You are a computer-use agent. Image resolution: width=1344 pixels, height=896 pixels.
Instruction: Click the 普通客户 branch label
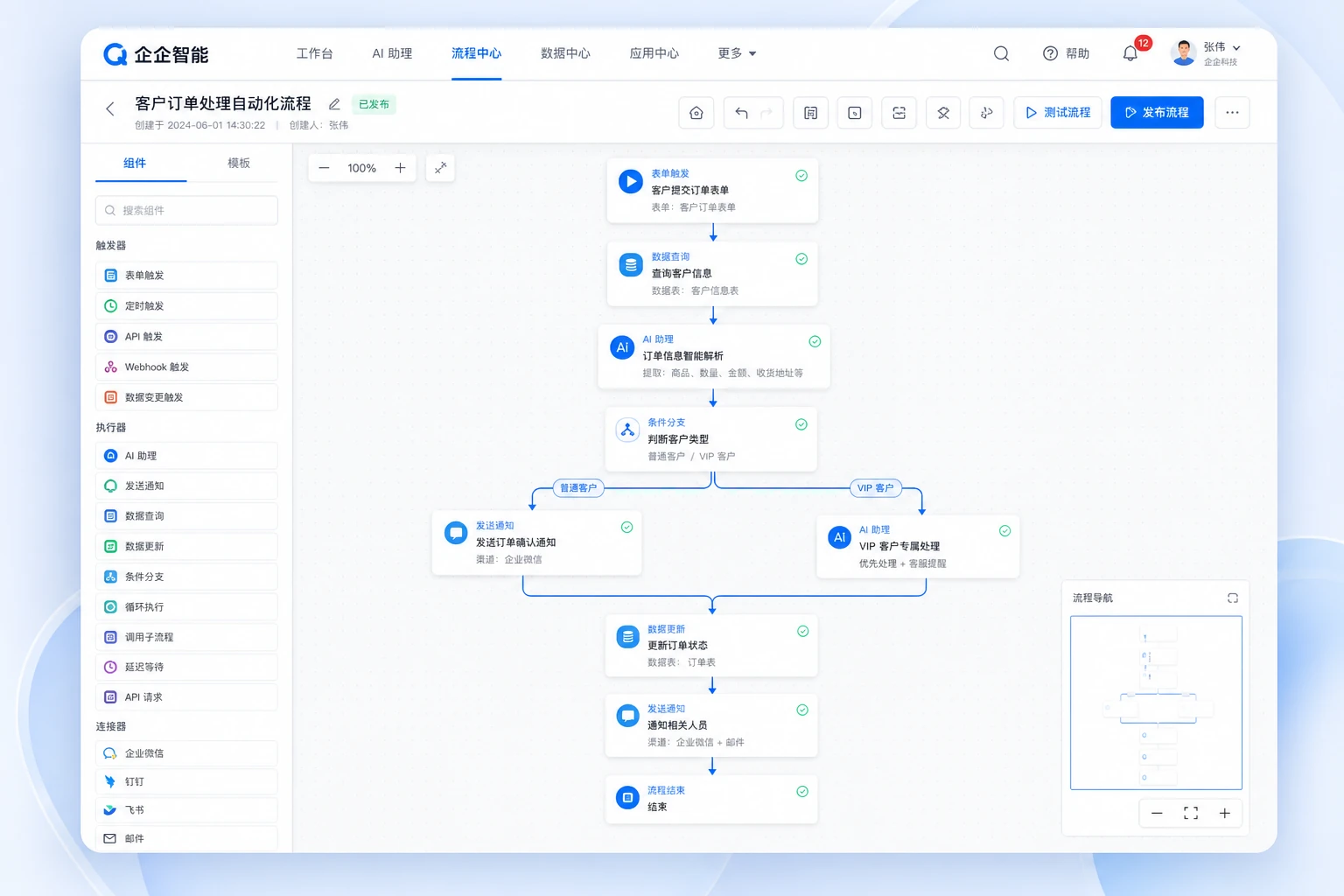(578, 488)
